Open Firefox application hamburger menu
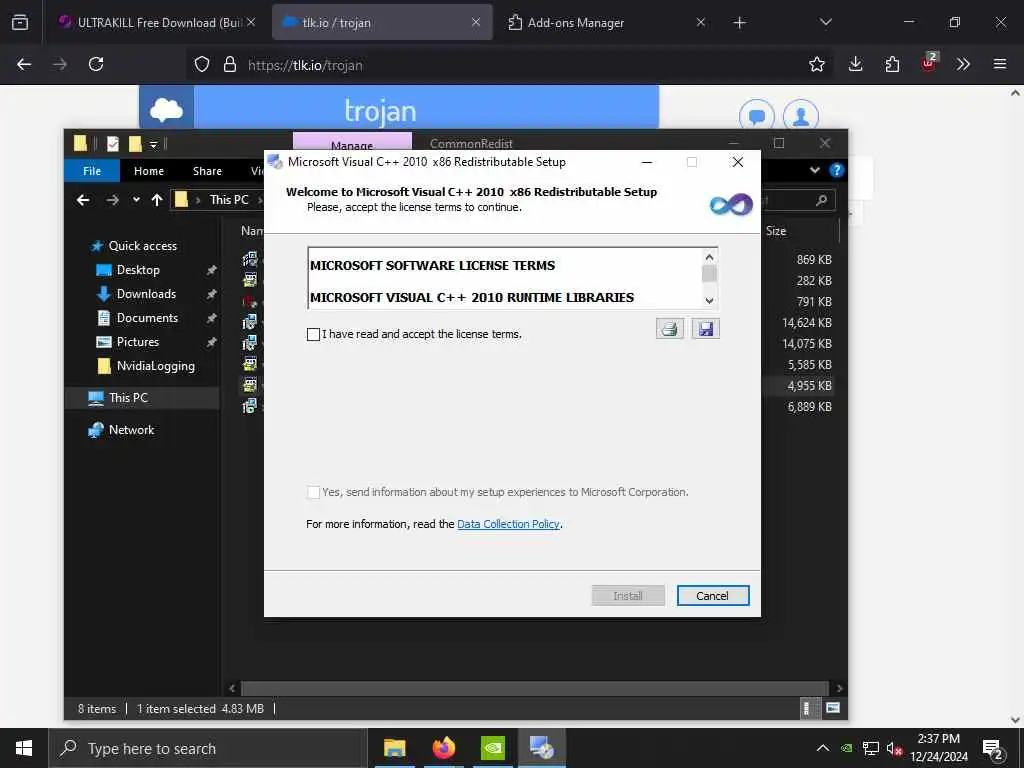 tap(1000, 64)
